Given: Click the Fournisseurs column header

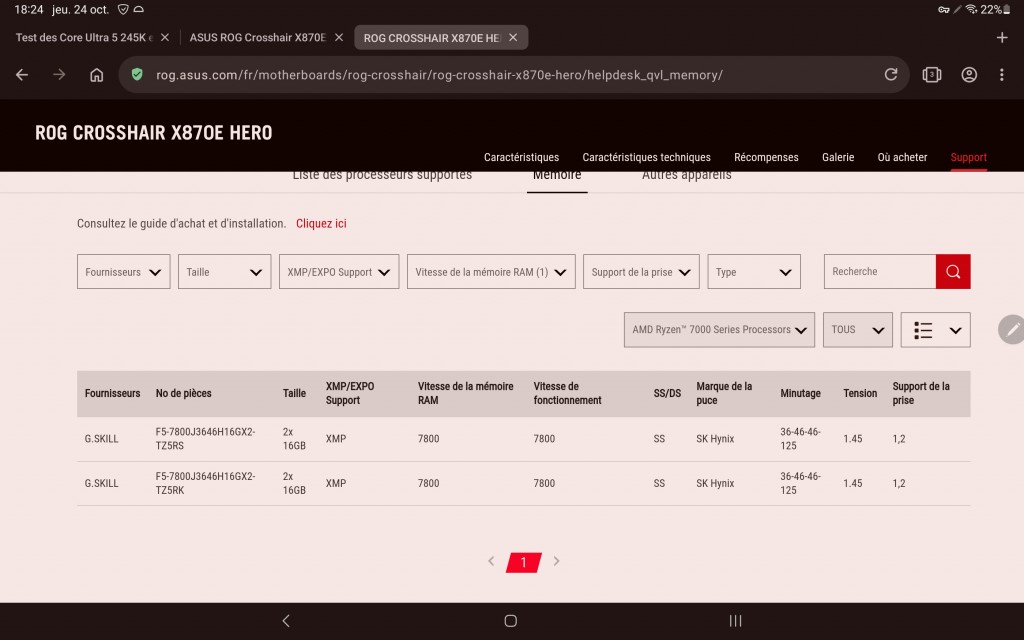Looking at the screenshot, I should click(x=112, y=393).
